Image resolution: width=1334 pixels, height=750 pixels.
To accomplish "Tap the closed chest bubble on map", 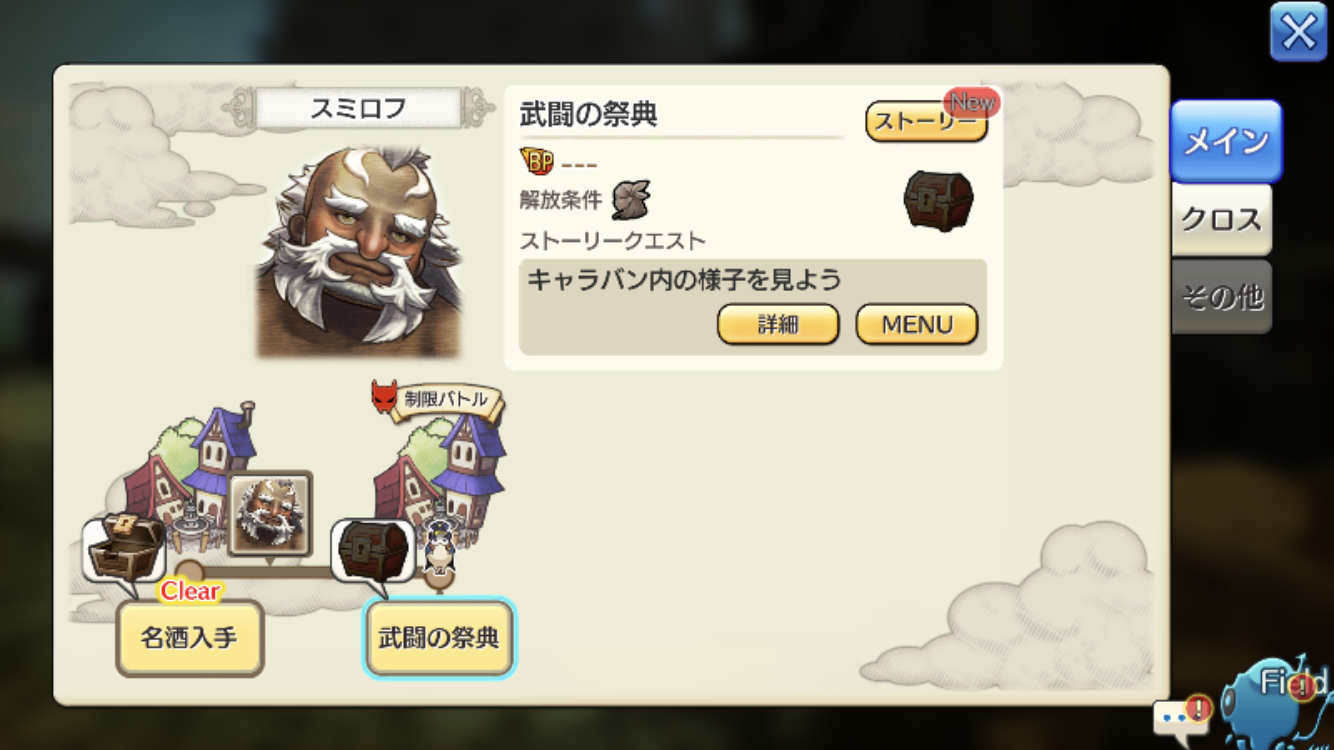I will click(373, 551).
